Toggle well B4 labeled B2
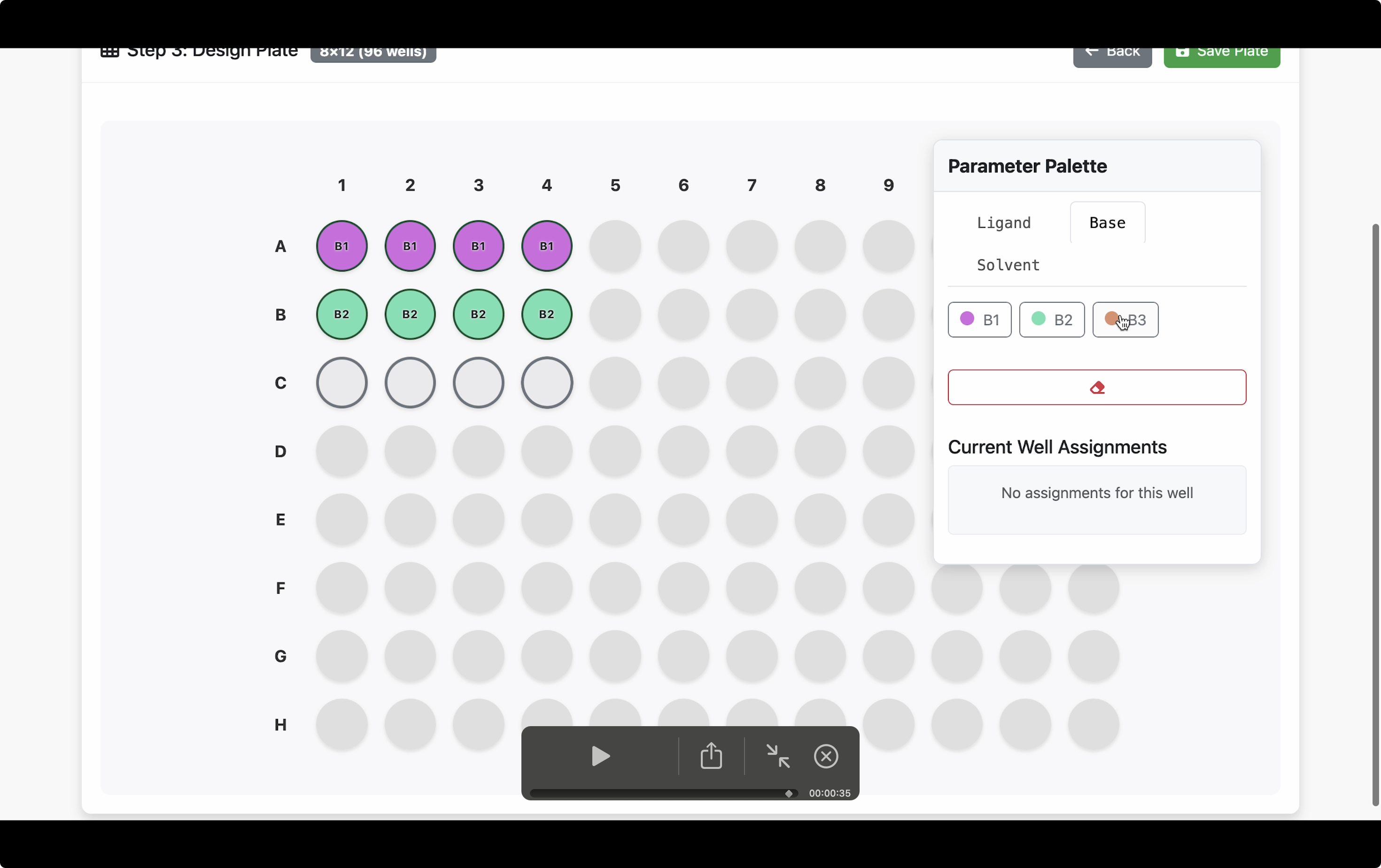Image resolution: width=1381 pixels, height=868 pixels. point(547,314)
